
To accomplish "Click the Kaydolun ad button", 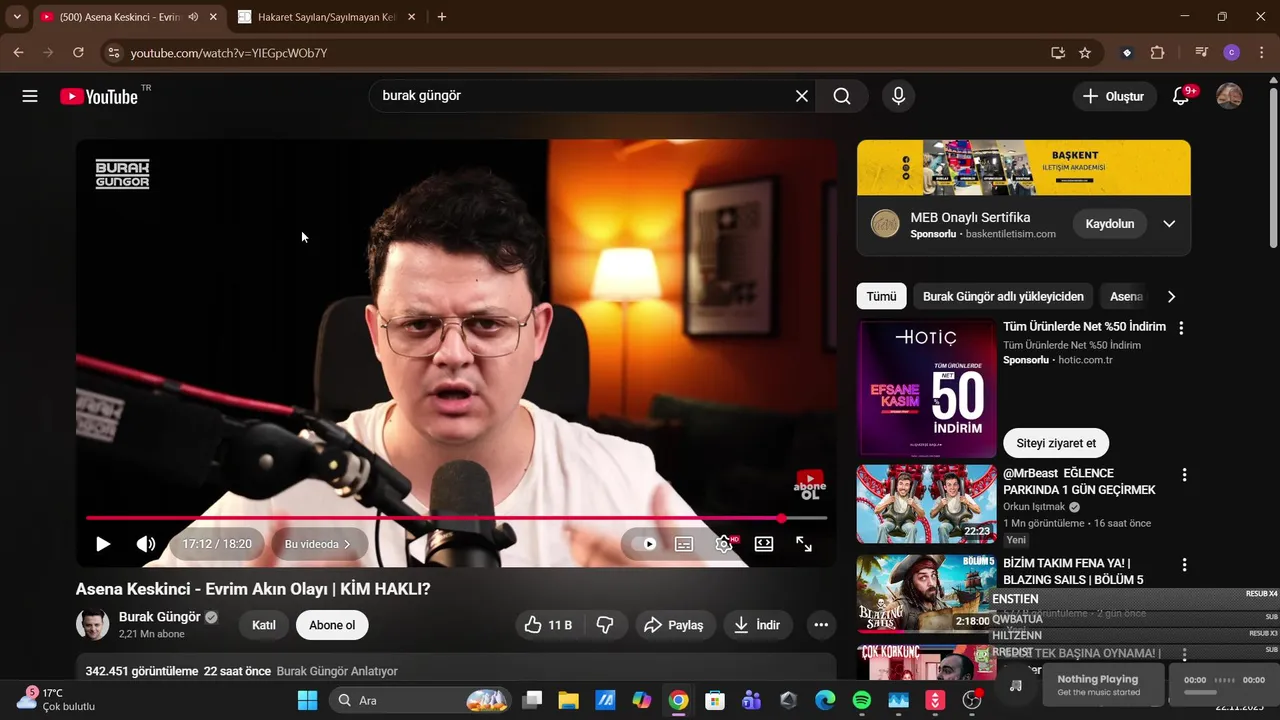I will [1110, 224].
